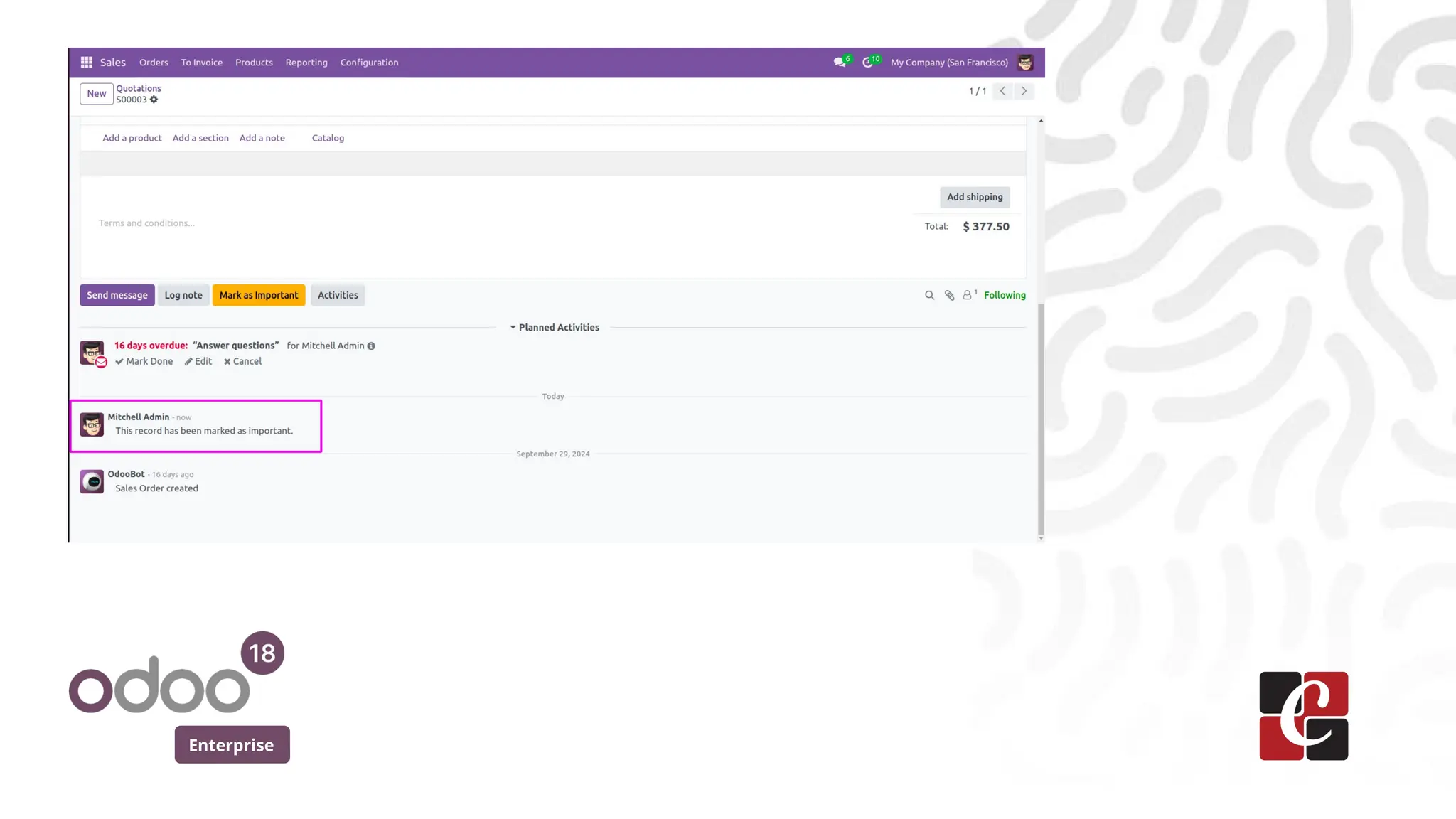The height and width of the screenshot is (819, 1456).
Task: Click Mitchell Admin avatar on today's message
Action: point(92,424)
